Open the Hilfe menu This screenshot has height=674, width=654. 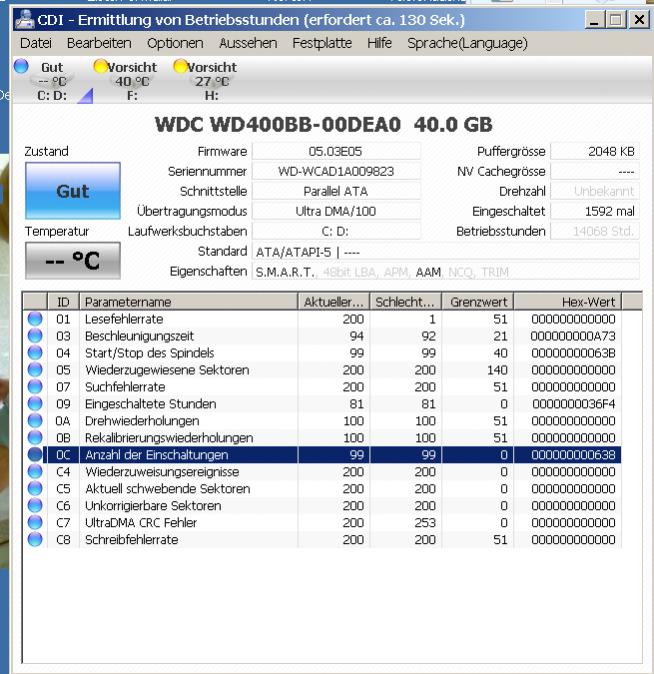click(379, 43)
